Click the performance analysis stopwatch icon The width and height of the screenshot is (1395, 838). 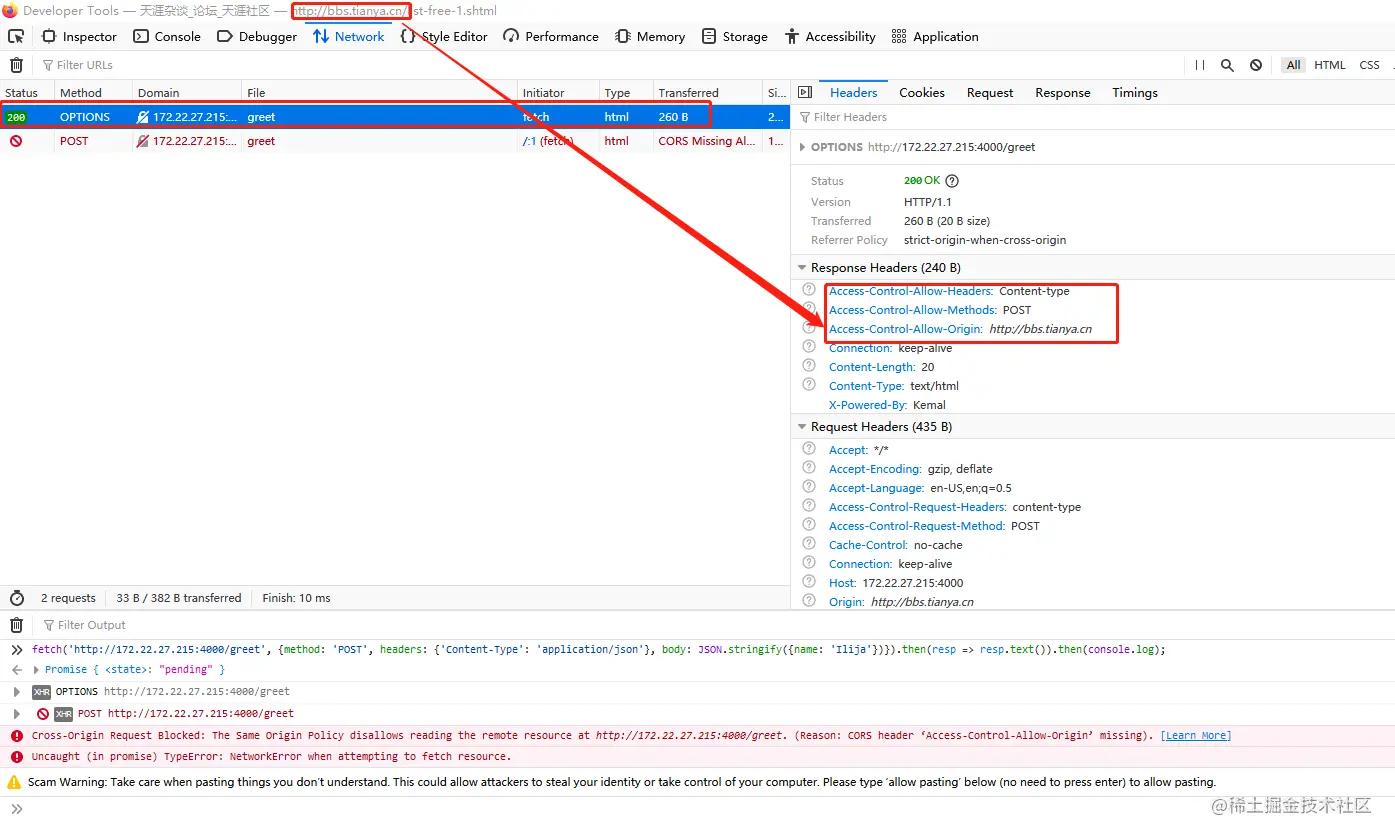(17, 598)
